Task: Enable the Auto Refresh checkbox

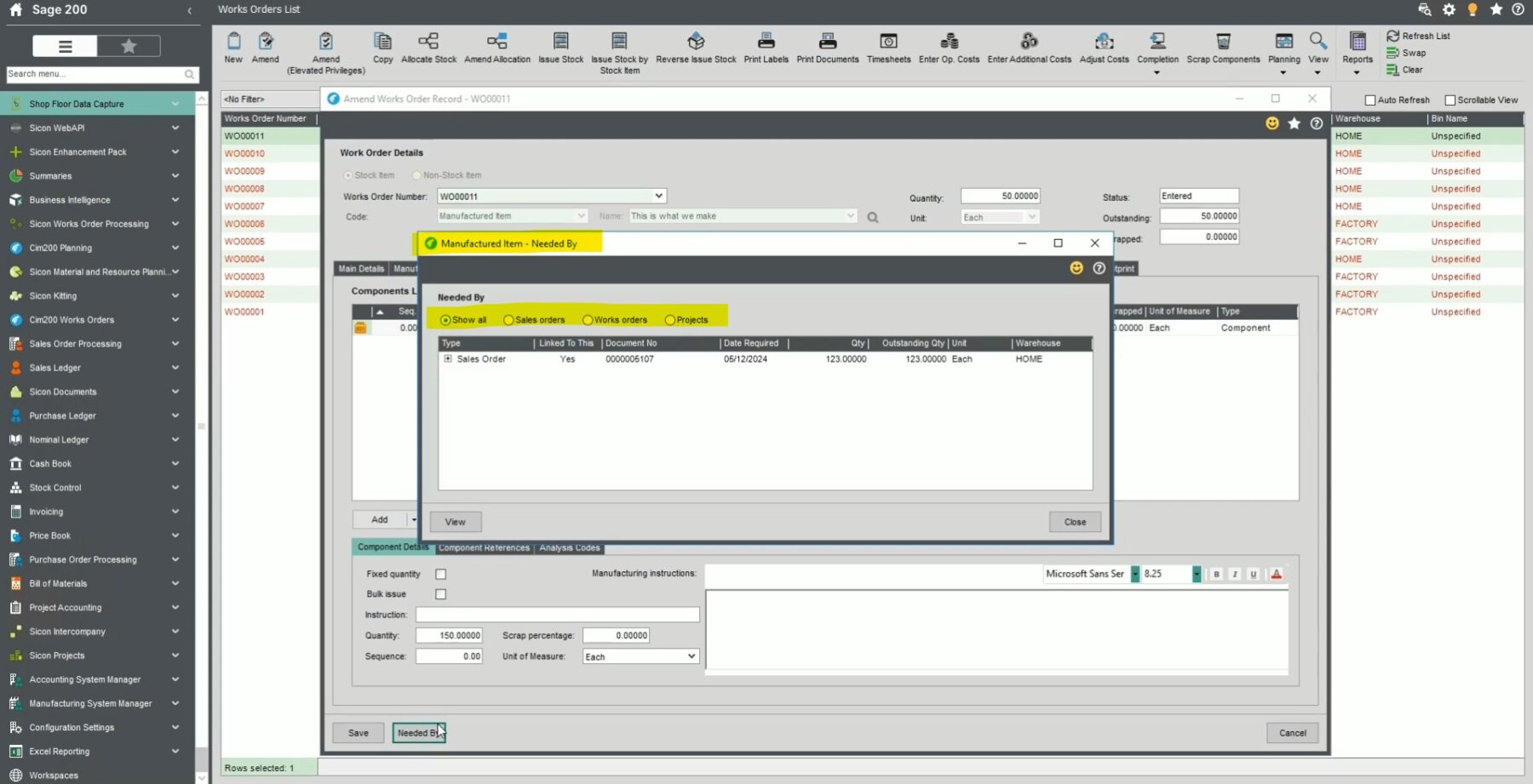Action: [x=1370, y=100]
